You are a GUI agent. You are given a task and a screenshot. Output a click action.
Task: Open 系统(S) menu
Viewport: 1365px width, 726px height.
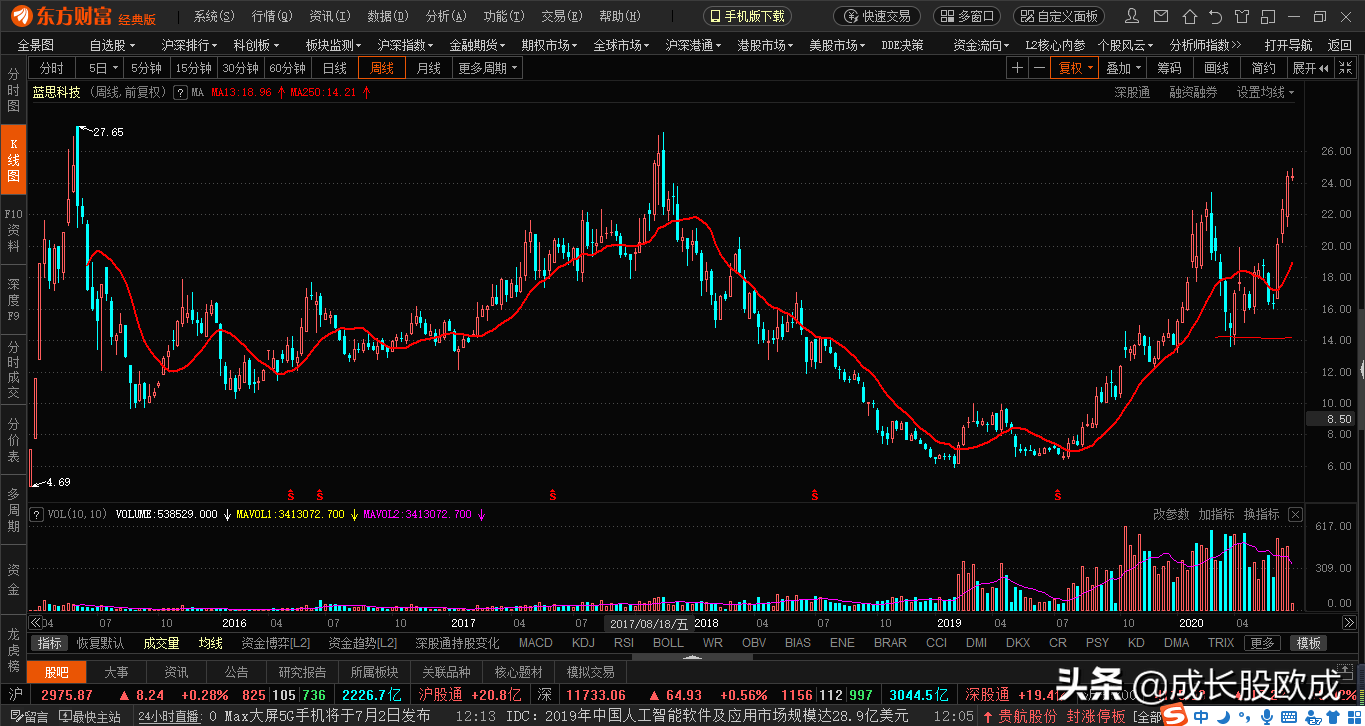tap(215, 16)
